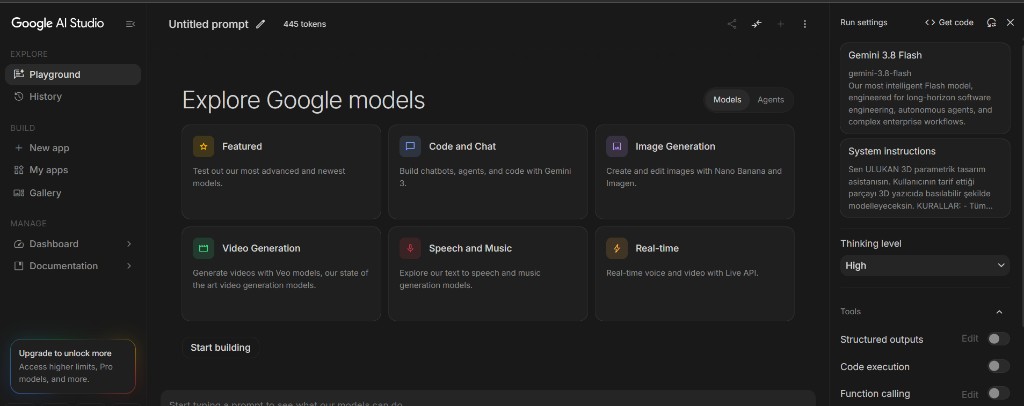
Task: Click the Dashboard gauge icon
Action: coord(19,243)
